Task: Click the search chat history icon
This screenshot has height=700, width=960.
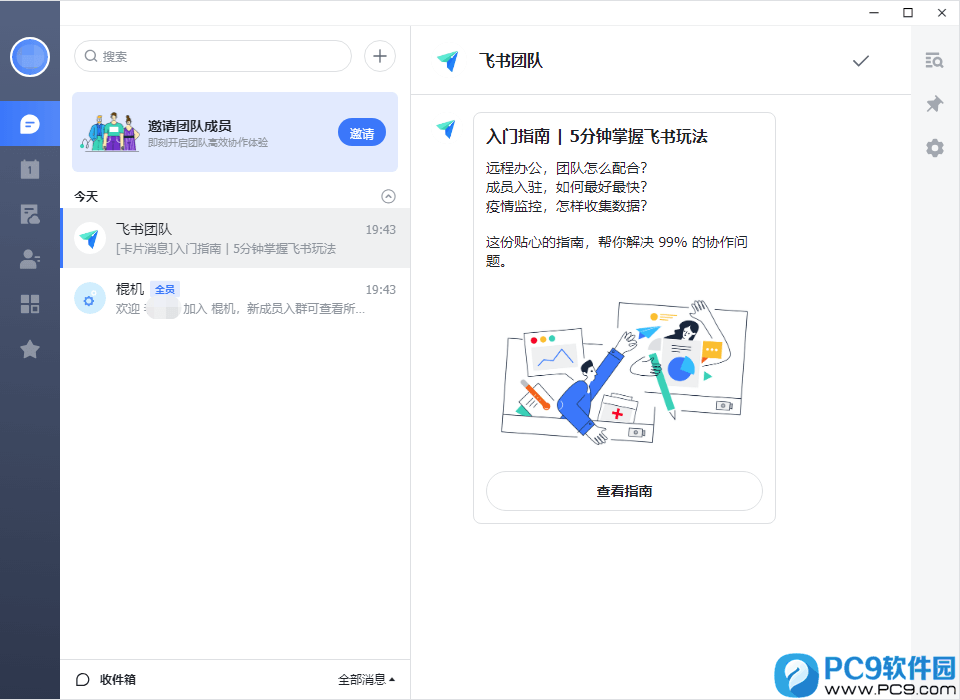Action: pos(934,60)
